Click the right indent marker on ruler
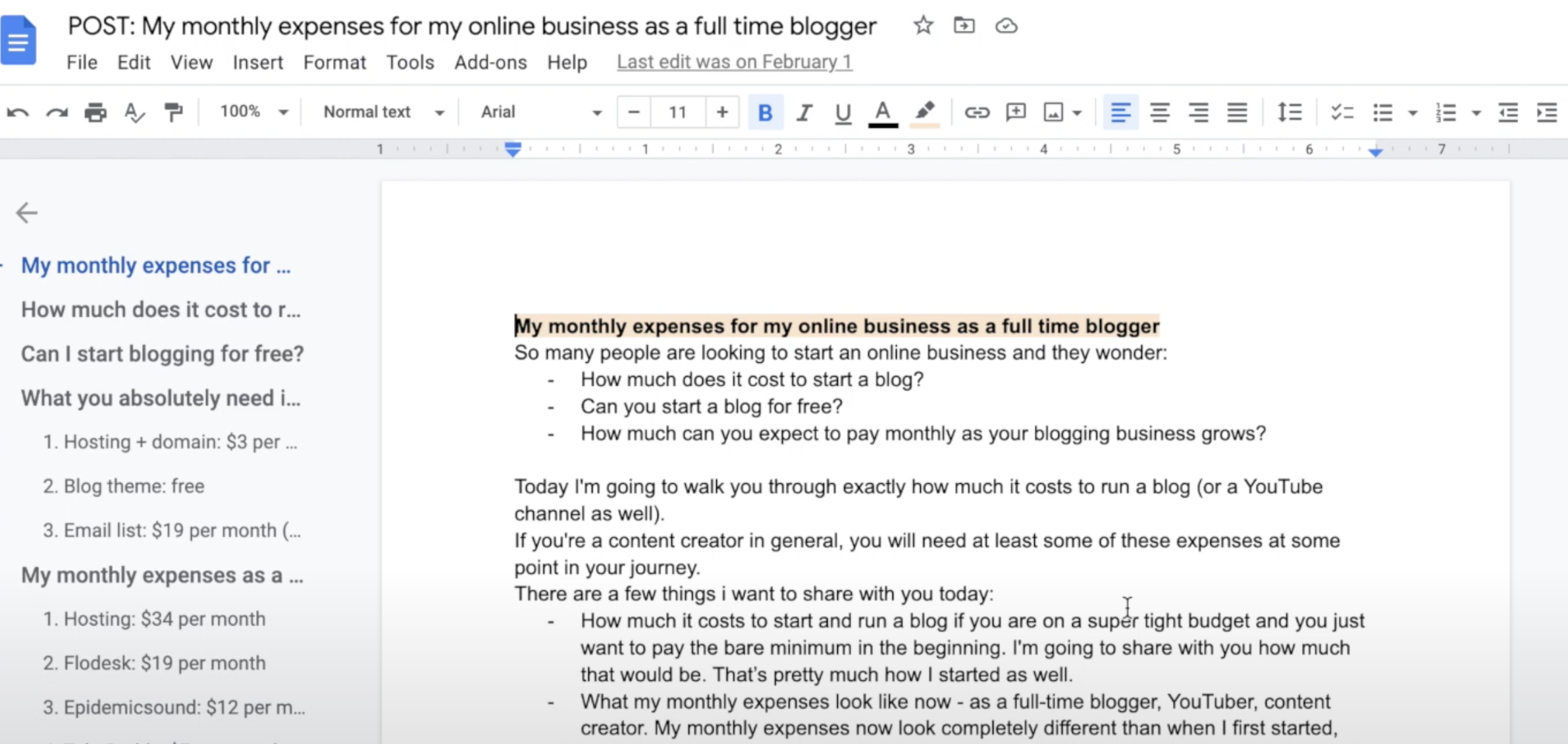The width and height of the screenshot is (1568, 744). point(1375,151)
